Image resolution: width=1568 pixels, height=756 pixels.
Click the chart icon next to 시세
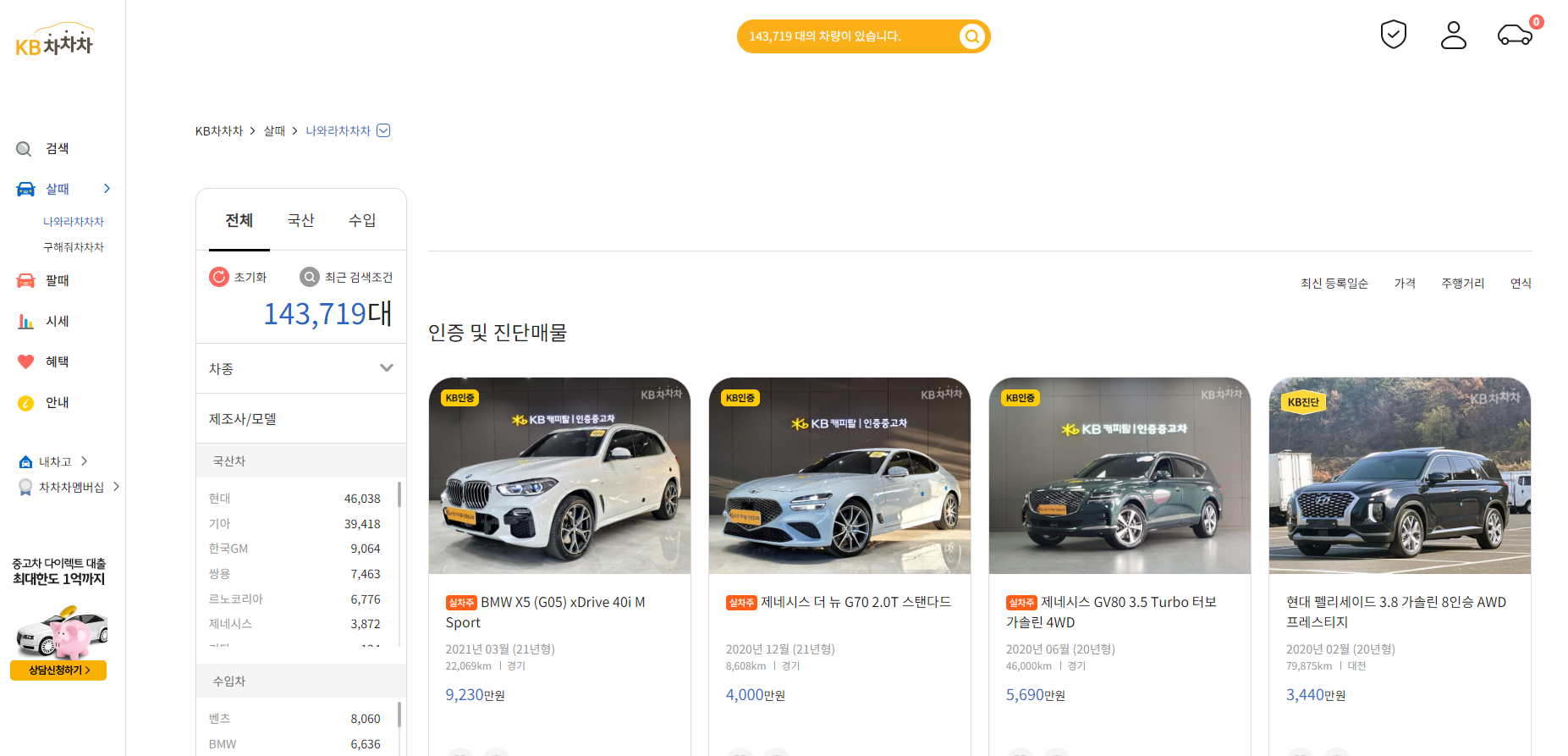(x=25, y=321)
